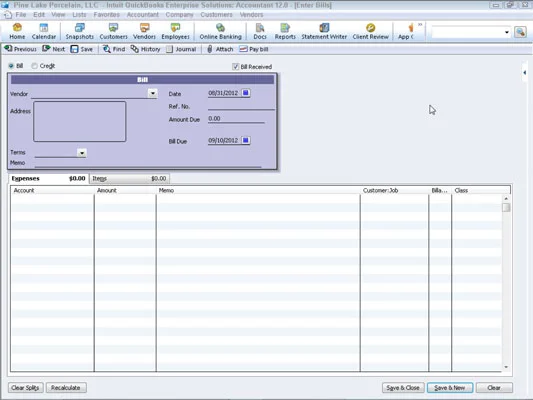Open the View menu
Image resolution: width=533 pixels, height=400 pixels.
(x=58, y=15)
